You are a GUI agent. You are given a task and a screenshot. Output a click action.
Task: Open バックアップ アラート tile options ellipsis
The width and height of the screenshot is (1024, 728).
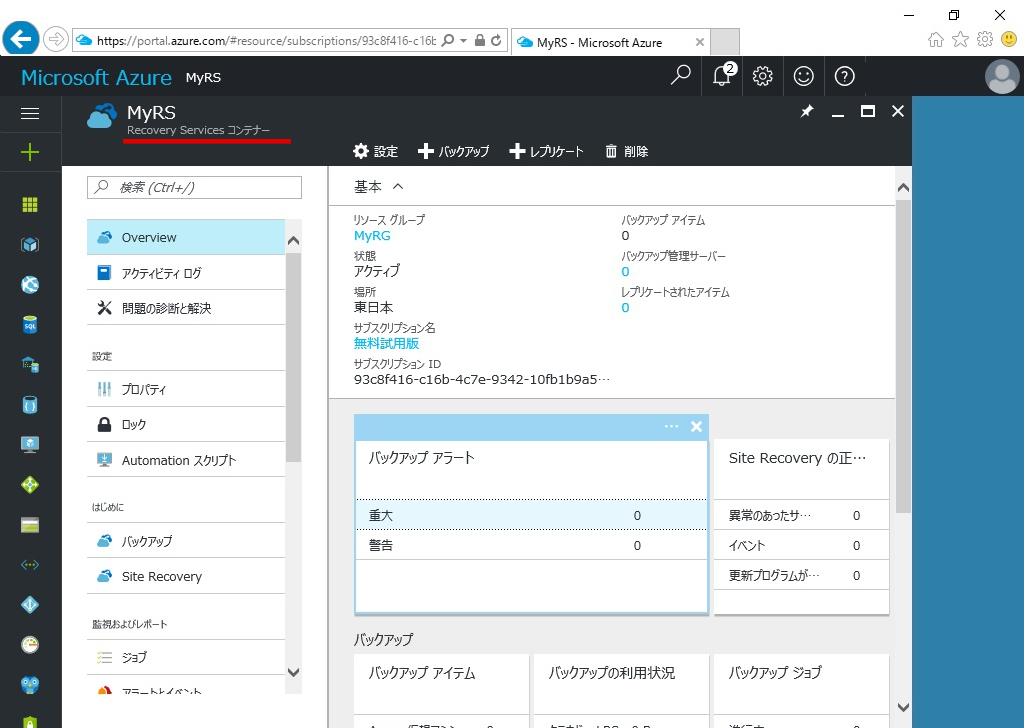click(x=671, y=426)
